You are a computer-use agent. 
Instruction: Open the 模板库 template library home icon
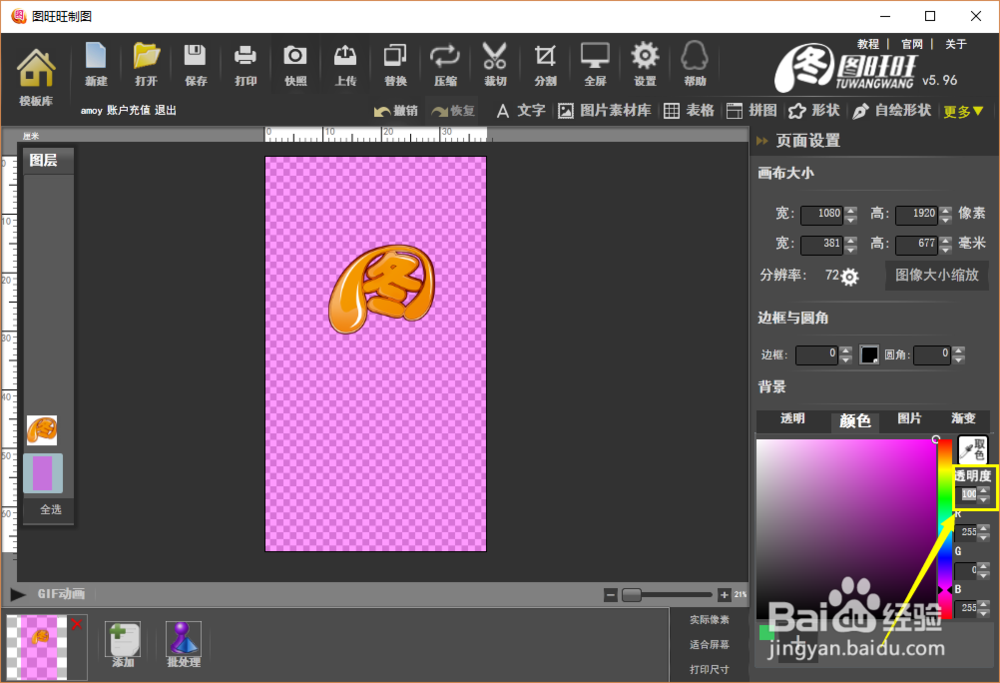coord(36,77)
